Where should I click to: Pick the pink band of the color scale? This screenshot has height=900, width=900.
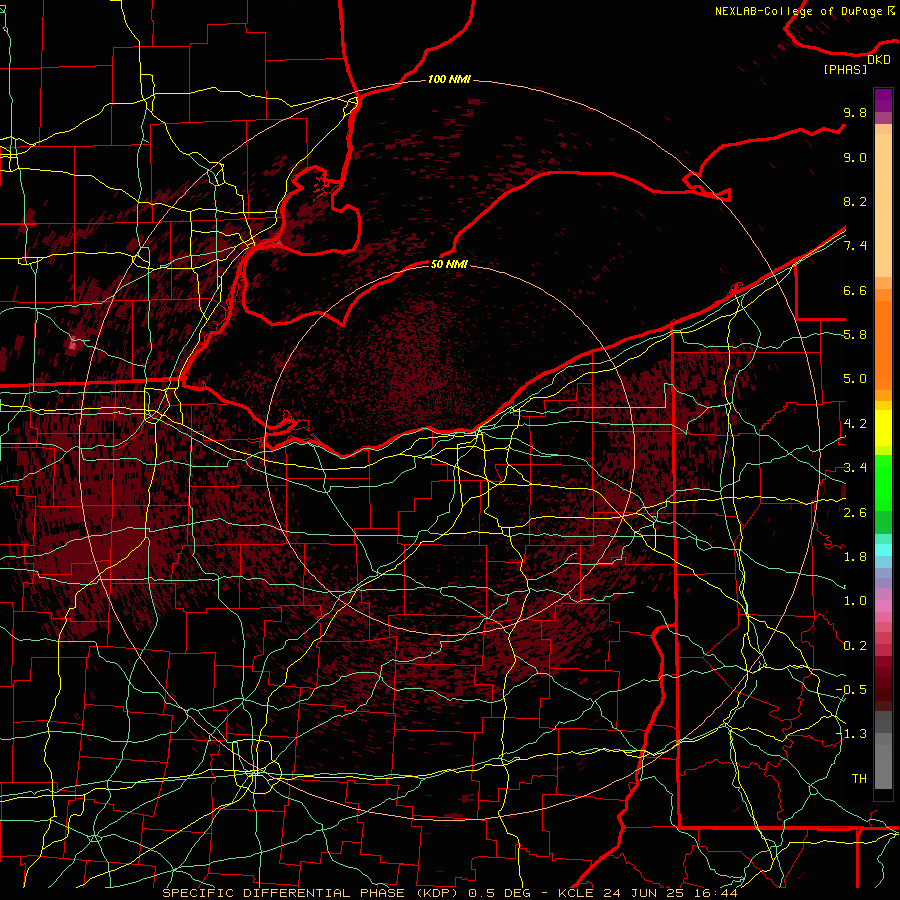coord(883,606)
